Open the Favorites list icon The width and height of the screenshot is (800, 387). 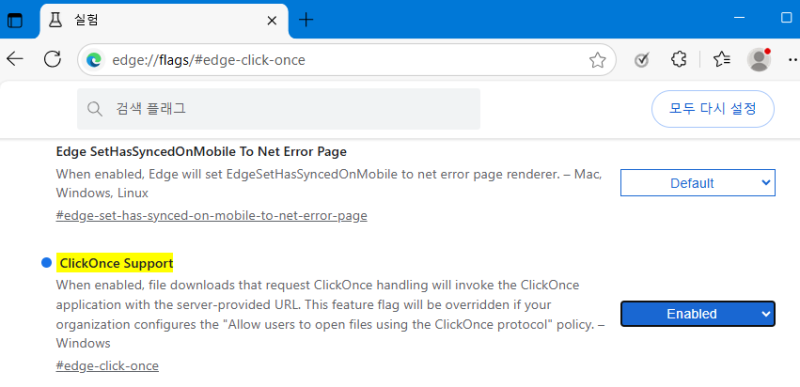[721, 60]
